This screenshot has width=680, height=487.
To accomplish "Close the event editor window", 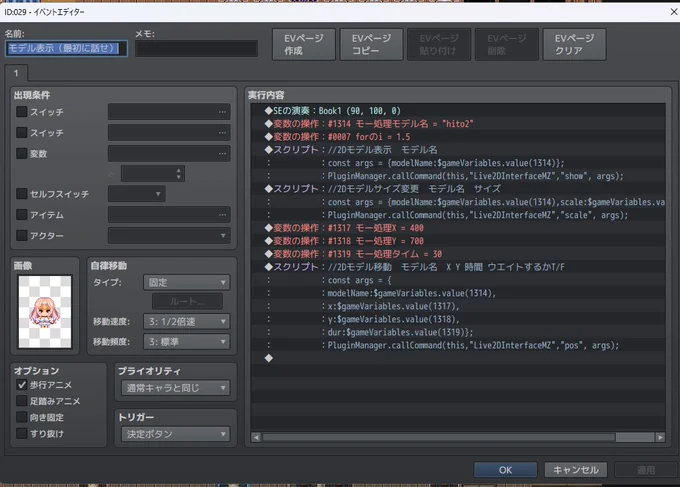I will point(673,12).
